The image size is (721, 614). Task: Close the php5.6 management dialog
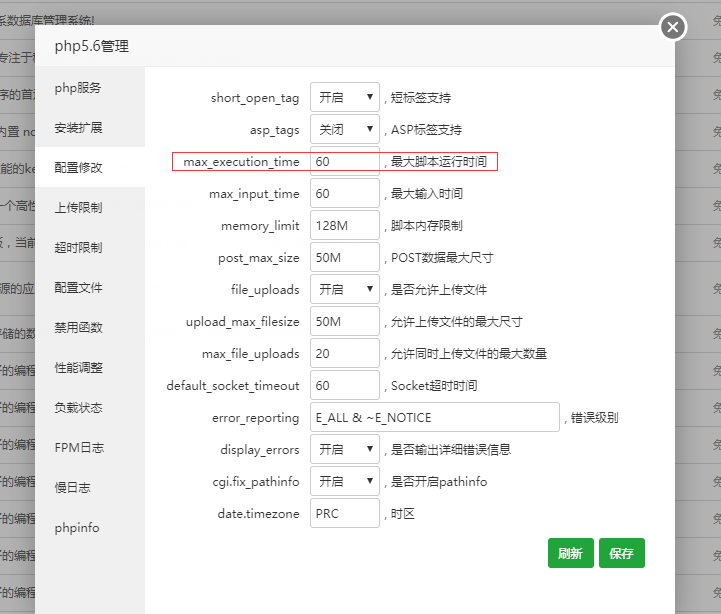tap(674, 27)
